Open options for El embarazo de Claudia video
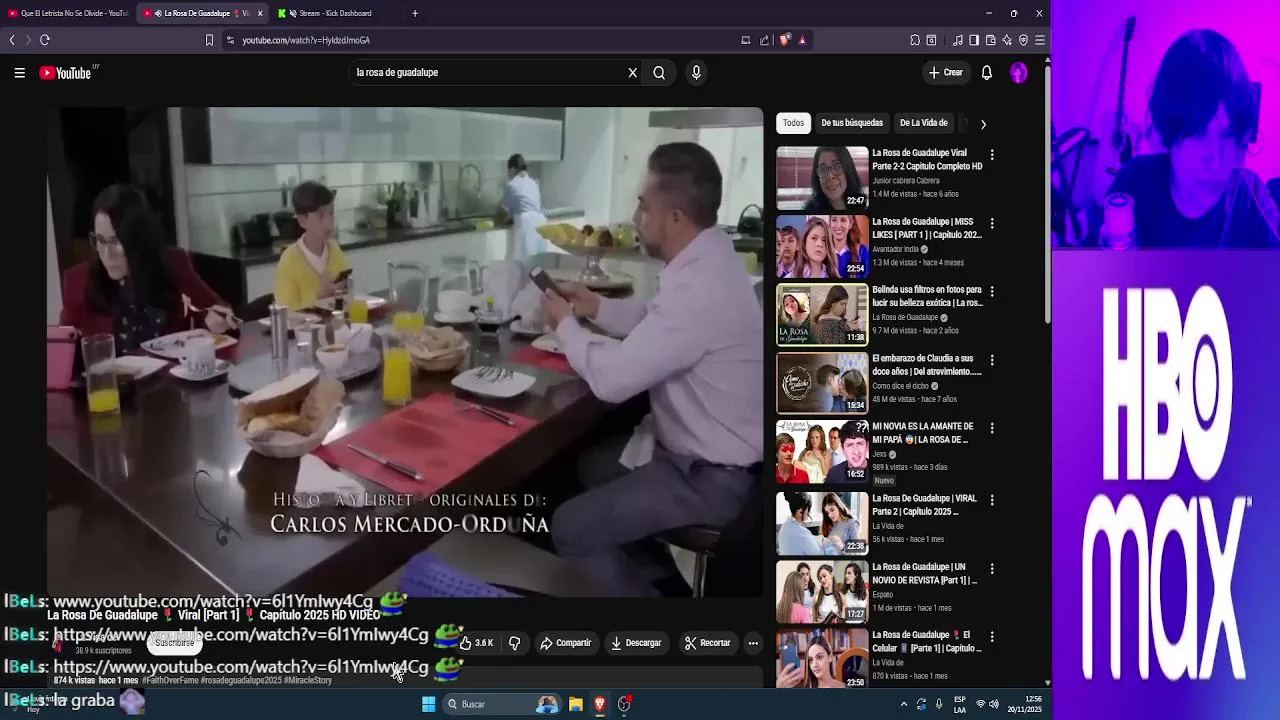The image size is (1280, 720). (992, 359)
